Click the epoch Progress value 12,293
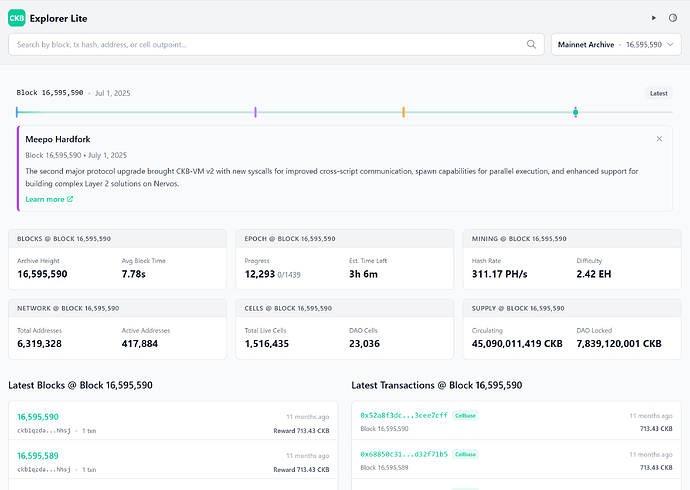The width and height of the screenshot is (690, 490). point(260,274)
